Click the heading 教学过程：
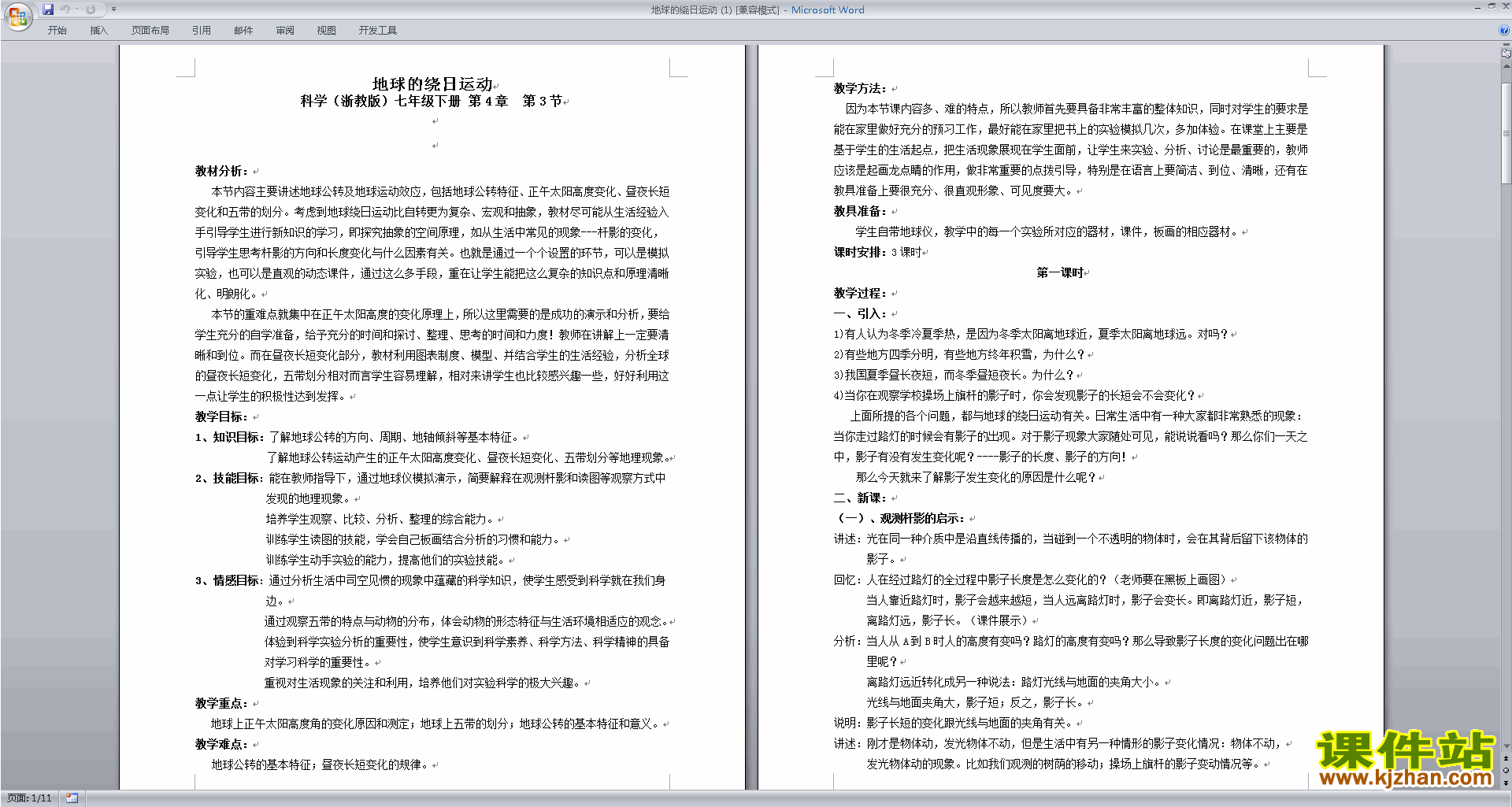Viewport: 1512px width, 807px height. click(x=860, y=293)
